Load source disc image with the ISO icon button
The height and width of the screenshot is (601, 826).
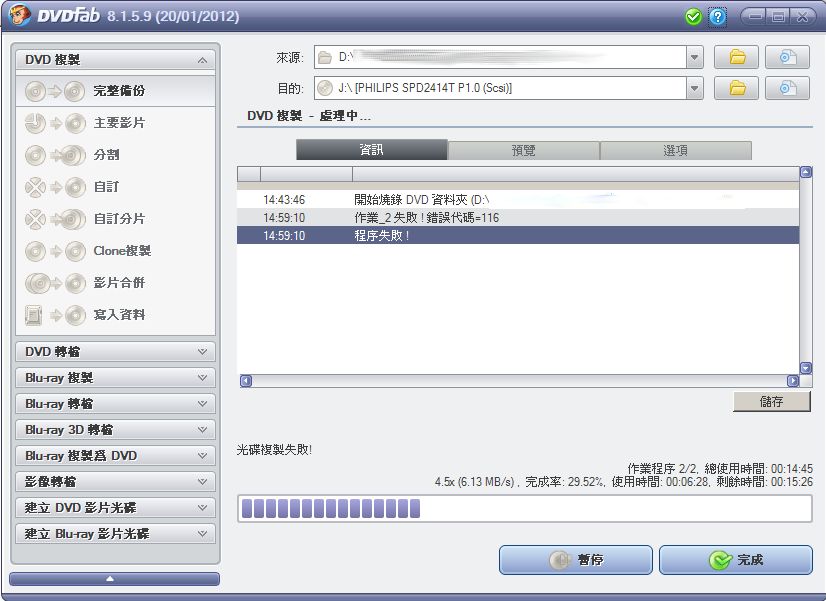point(788,57)
